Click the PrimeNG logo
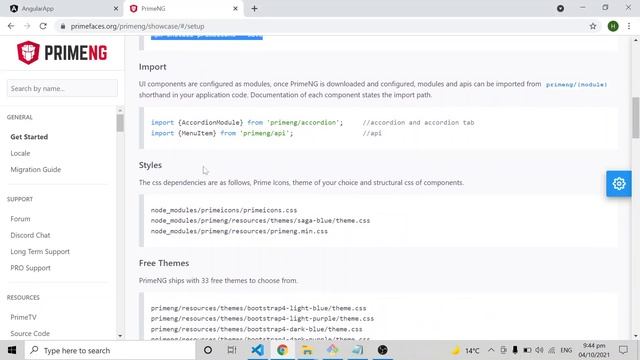640x360 pixels. pos(62,53)
